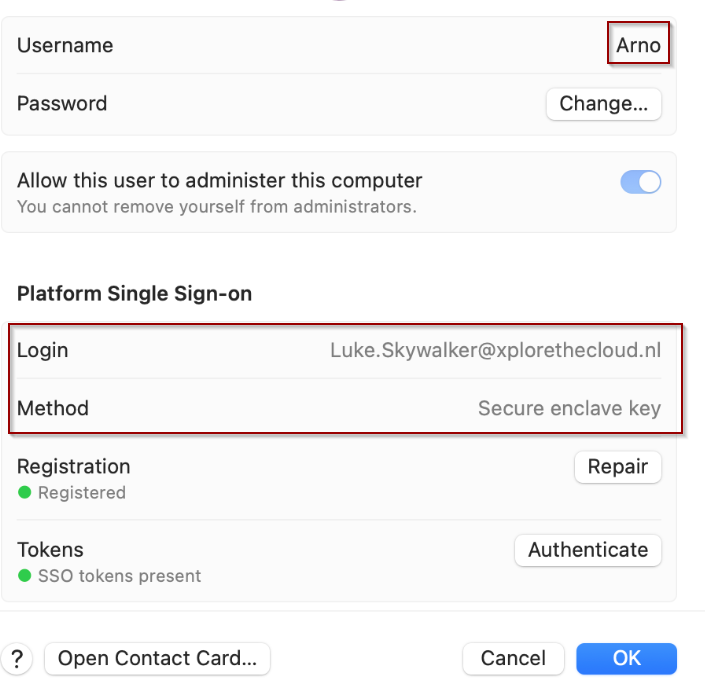Repair the Platform SSO registration
This screenshot has width=705, height=699.
pos(617,467)
